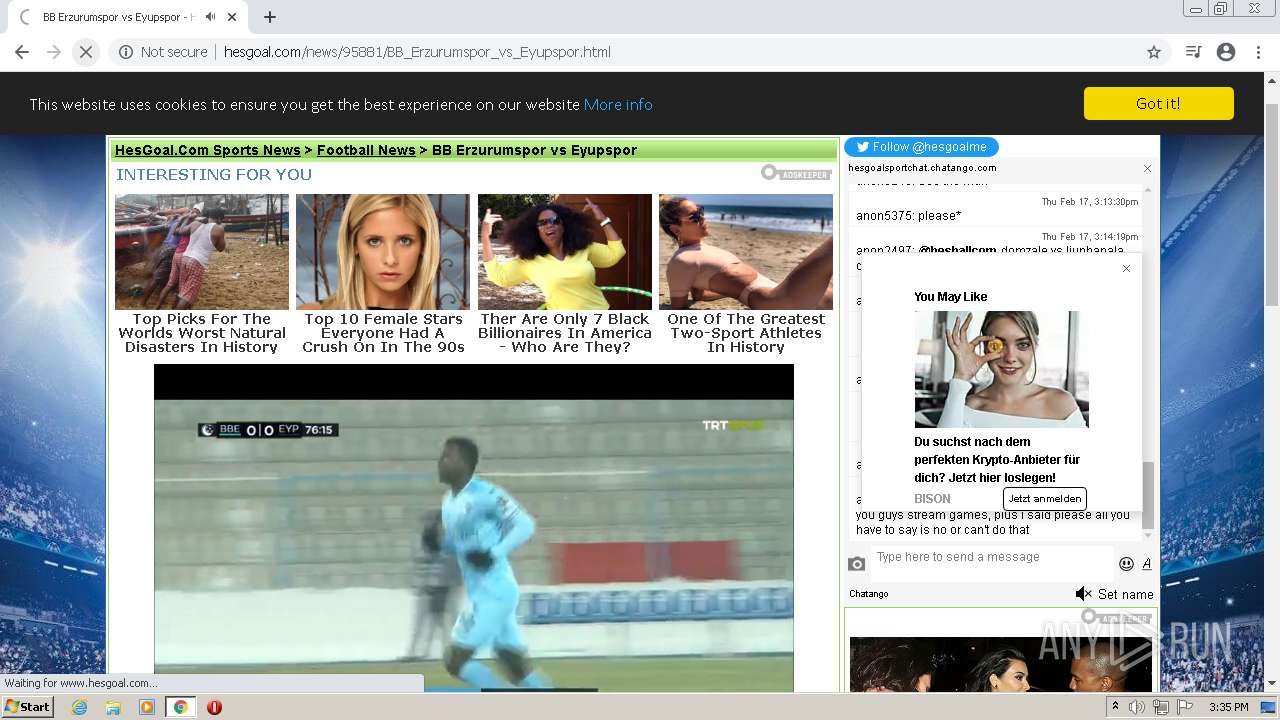Screen dimensions: 1280x720
Task: Select the BB Erzurumspor vs Eyupspor tab
Action: pos(118,17)
